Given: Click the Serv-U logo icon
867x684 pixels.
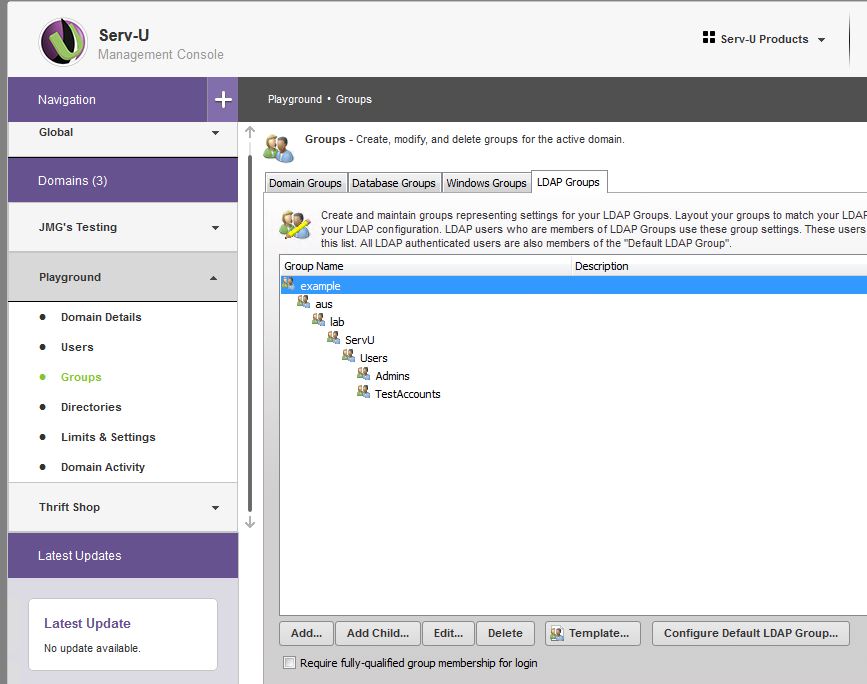Looking at the screenshot, I should [63, 42].
